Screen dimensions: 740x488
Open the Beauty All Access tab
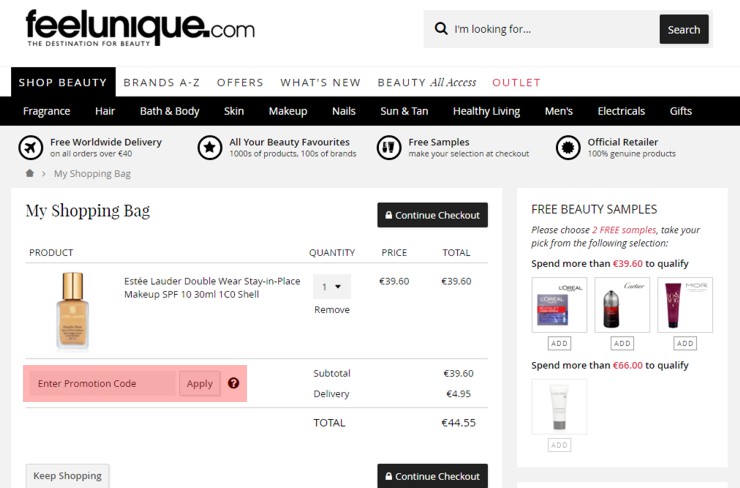[x=427, y=83]
